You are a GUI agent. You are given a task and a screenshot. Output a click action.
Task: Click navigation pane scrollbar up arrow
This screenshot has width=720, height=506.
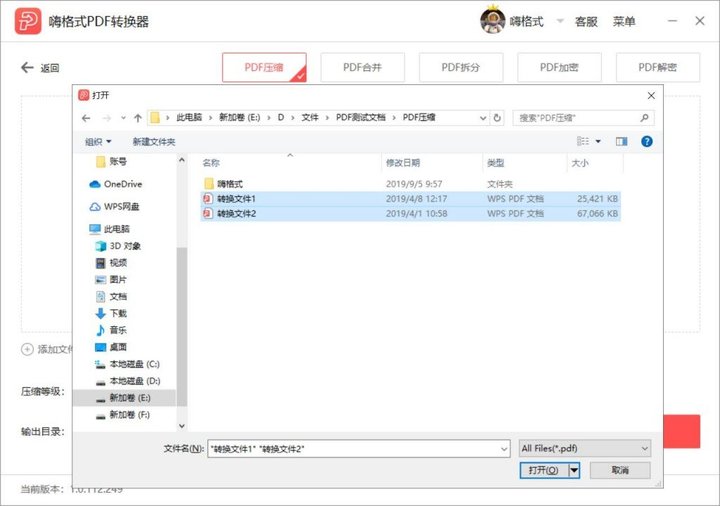coord(182,160)
